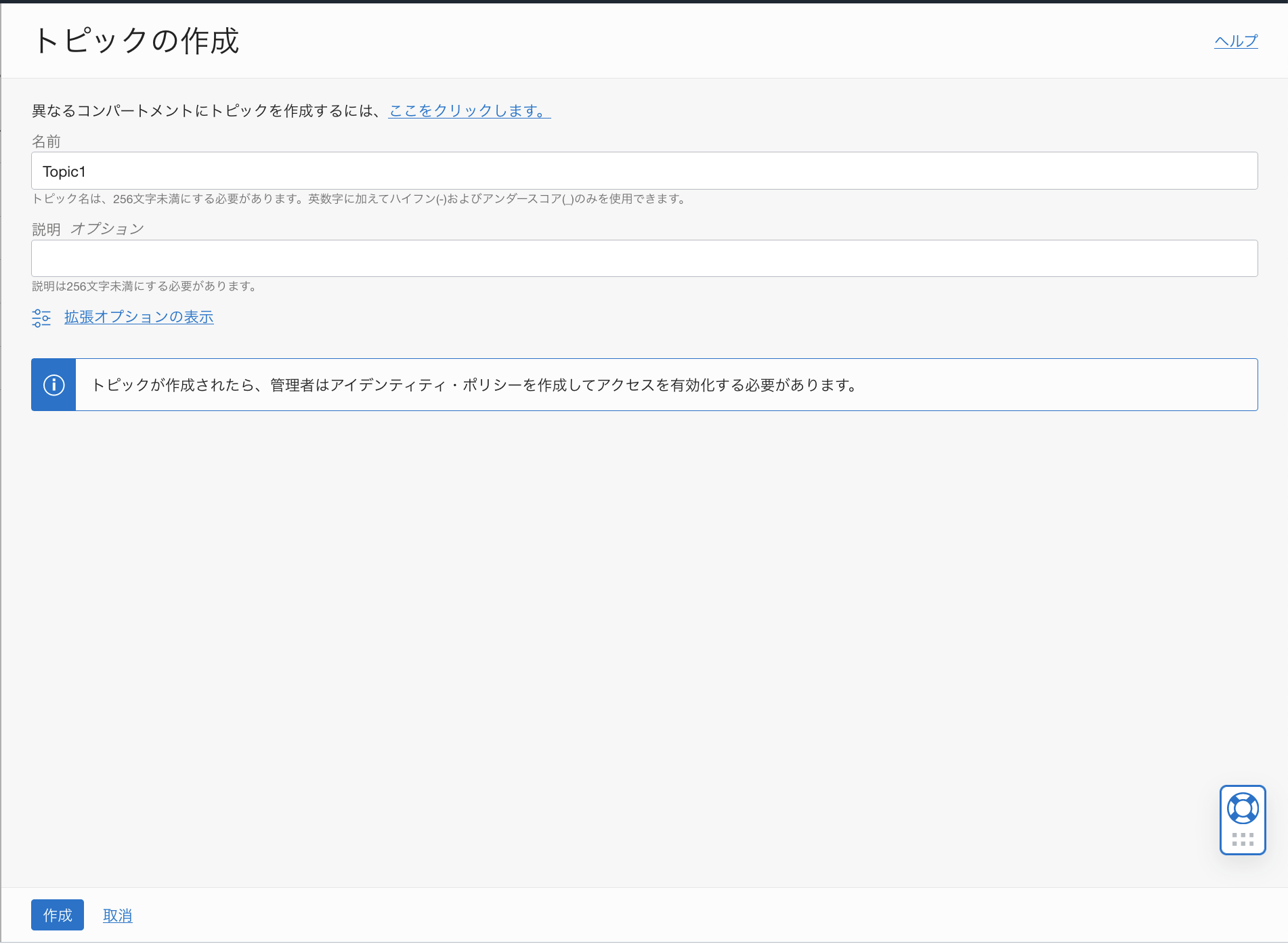Open the life ring support icon
This screenshot has height=944, width=1288.
coord(1243,807)
